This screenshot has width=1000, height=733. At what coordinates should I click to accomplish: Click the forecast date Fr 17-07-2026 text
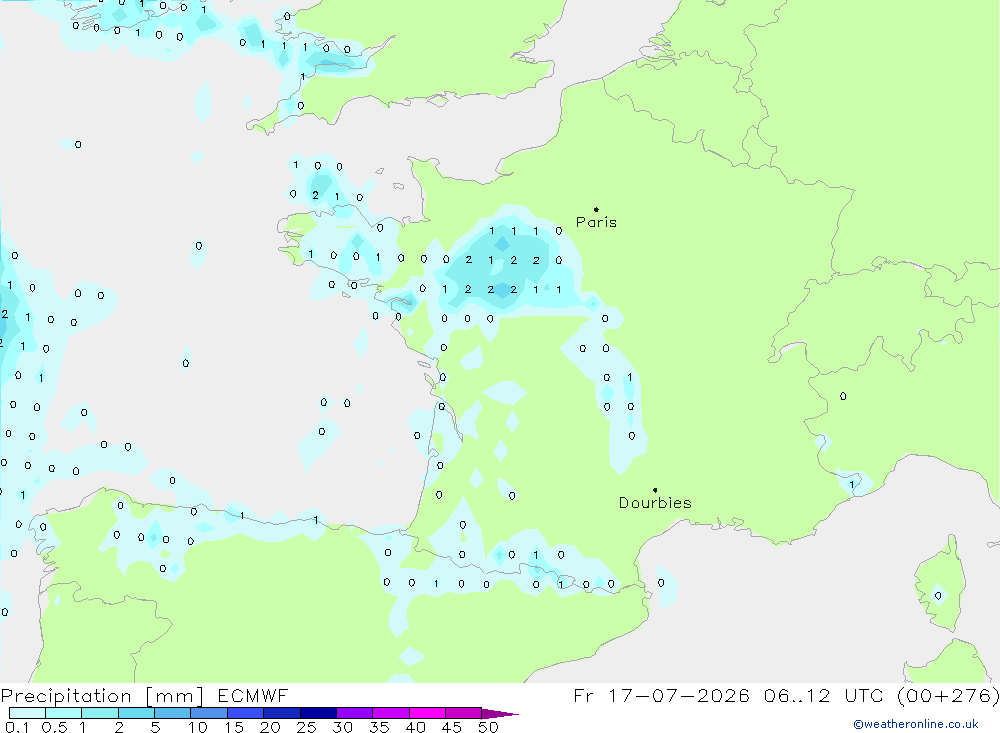click(x=661, y=695)
